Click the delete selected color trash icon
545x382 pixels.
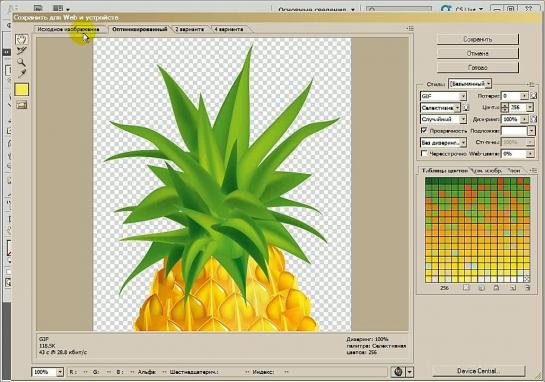527,288
